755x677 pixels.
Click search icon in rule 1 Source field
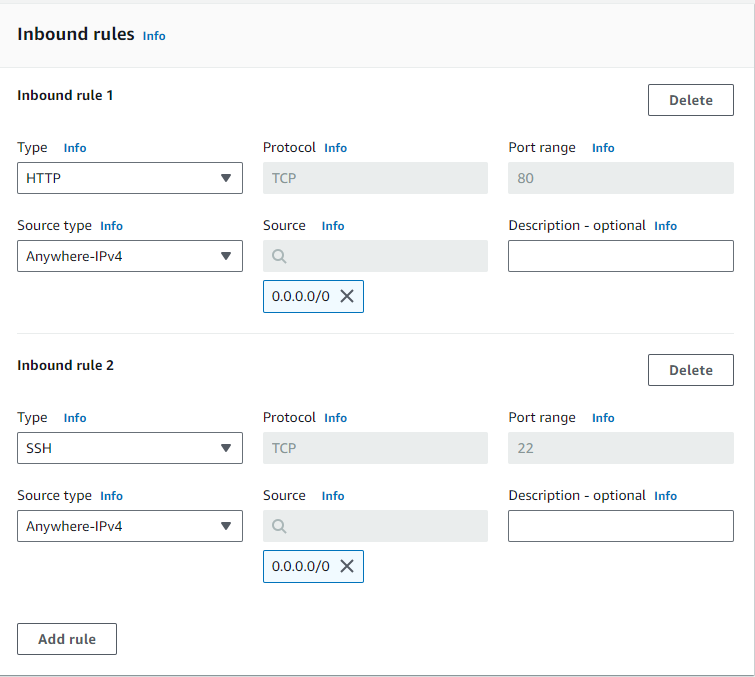click(279, 256)
